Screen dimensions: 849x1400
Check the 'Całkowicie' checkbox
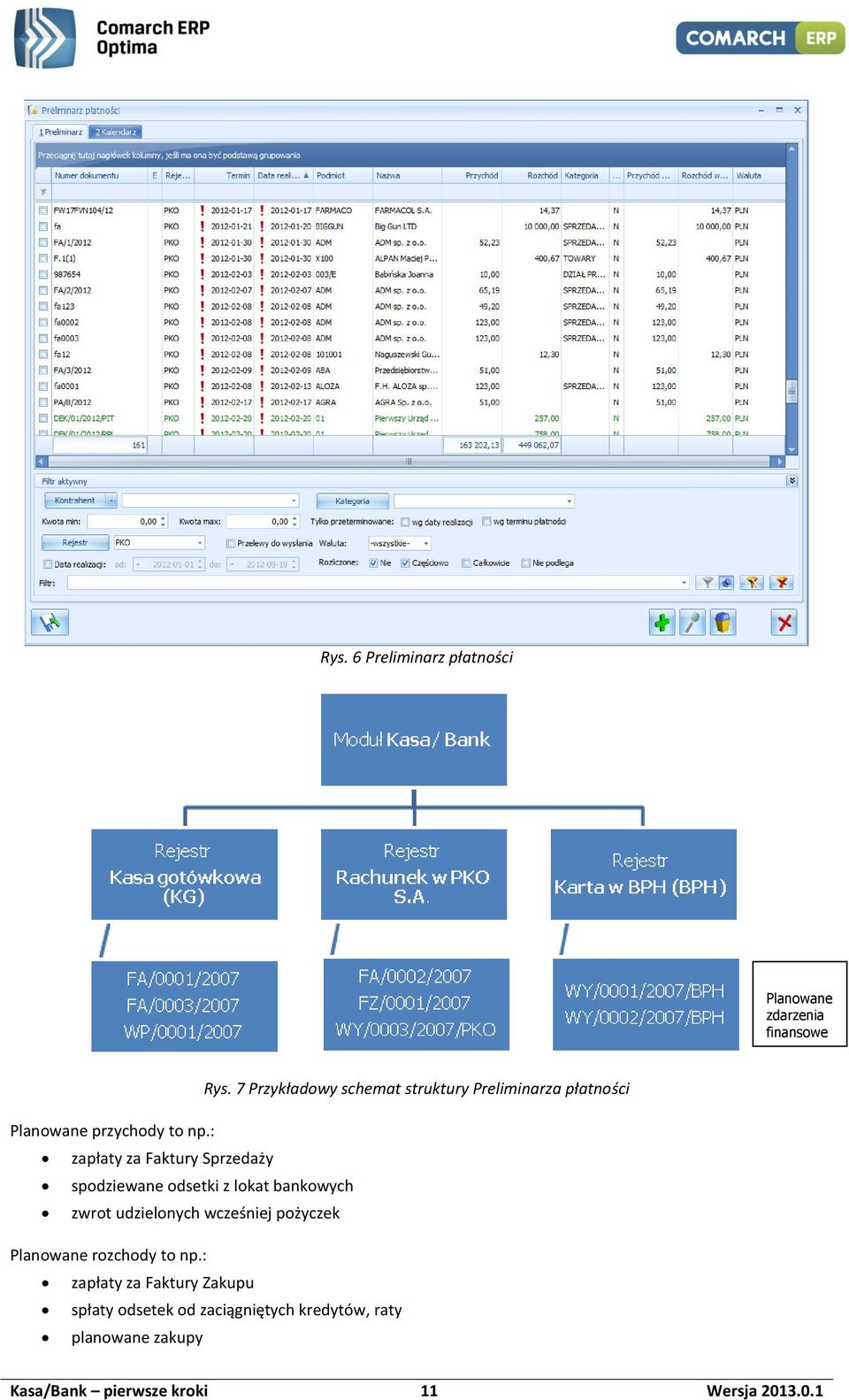click(466, 563)
